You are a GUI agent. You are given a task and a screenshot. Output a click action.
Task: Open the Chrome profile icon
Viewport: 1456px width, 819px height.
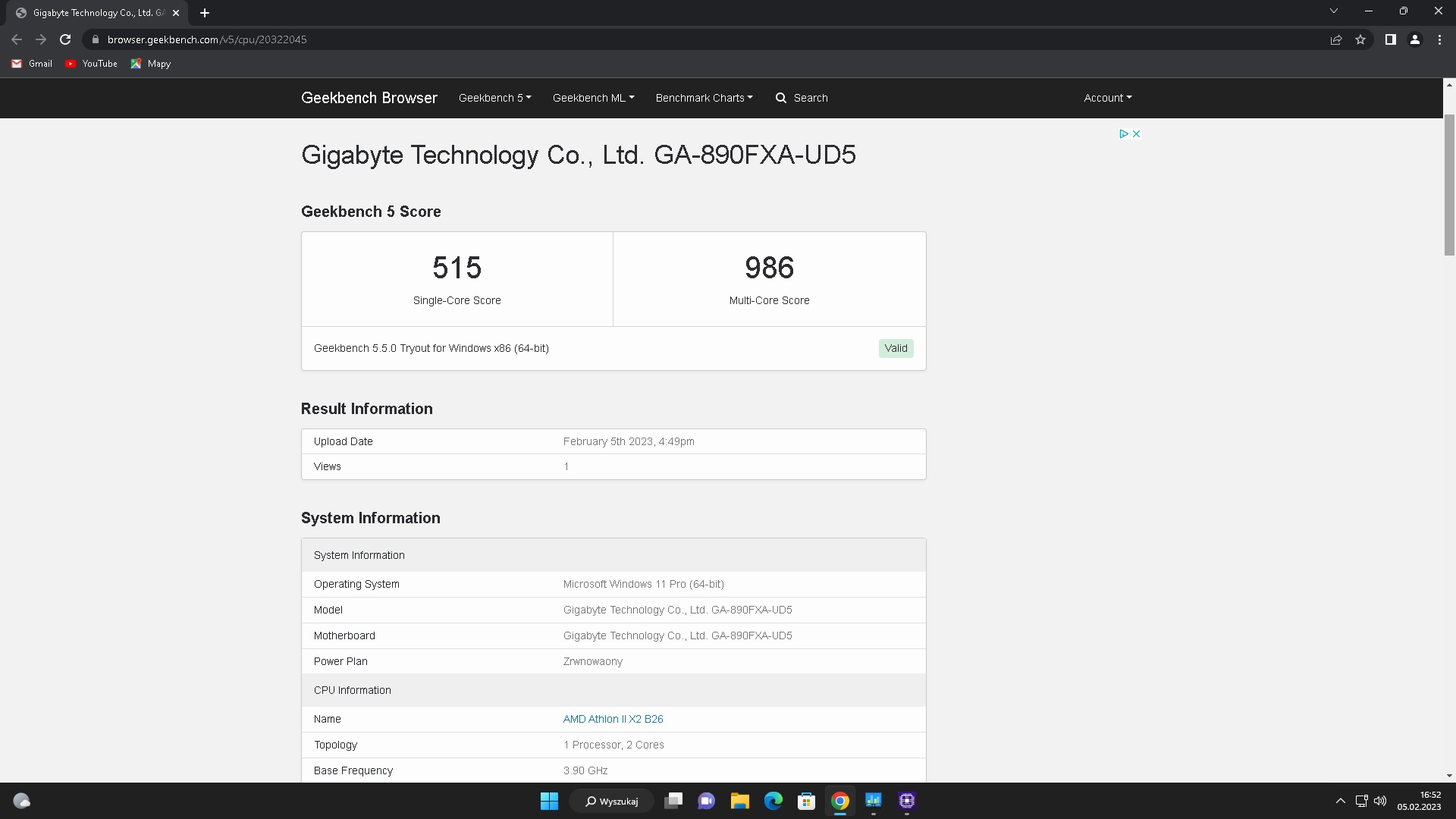[1415, 39]
